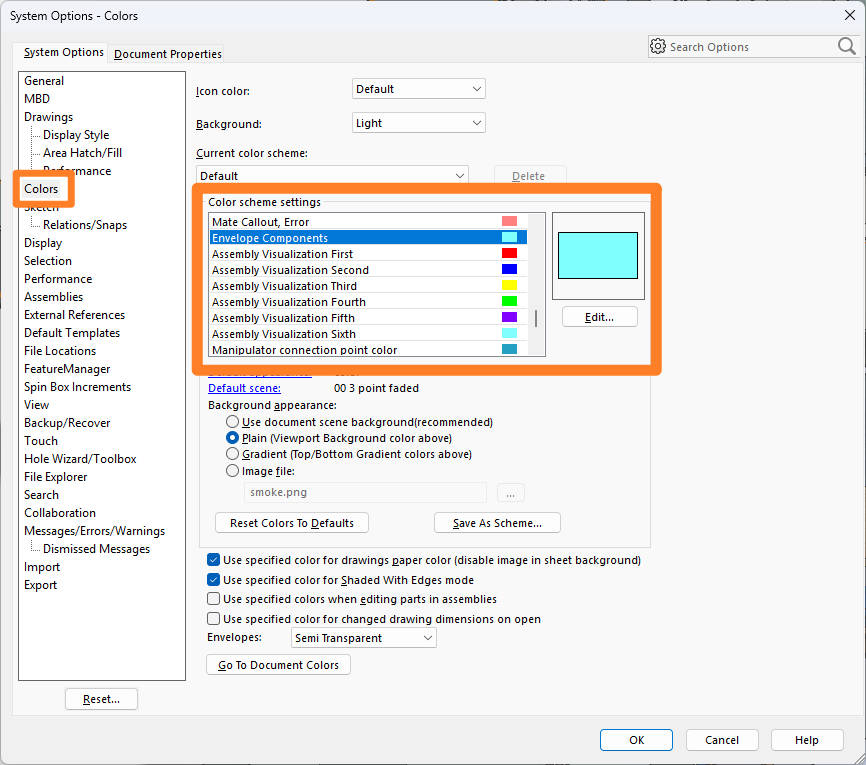
Task: Choose Use document scene background option
Action: click(x=231, y=421)
